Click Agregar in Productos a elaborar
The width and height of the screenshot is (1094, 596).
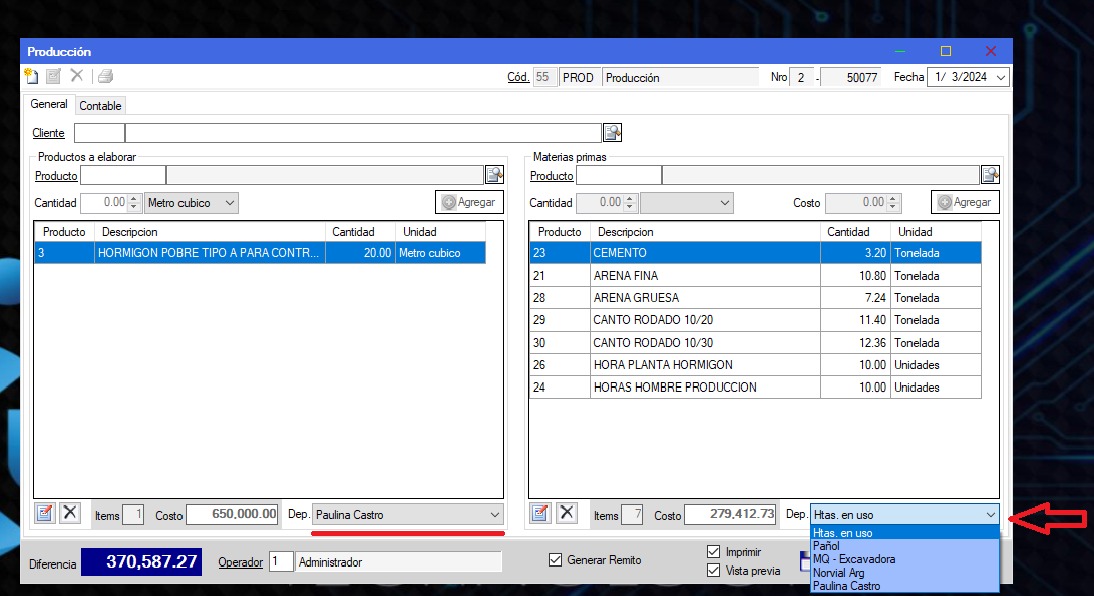470,202
